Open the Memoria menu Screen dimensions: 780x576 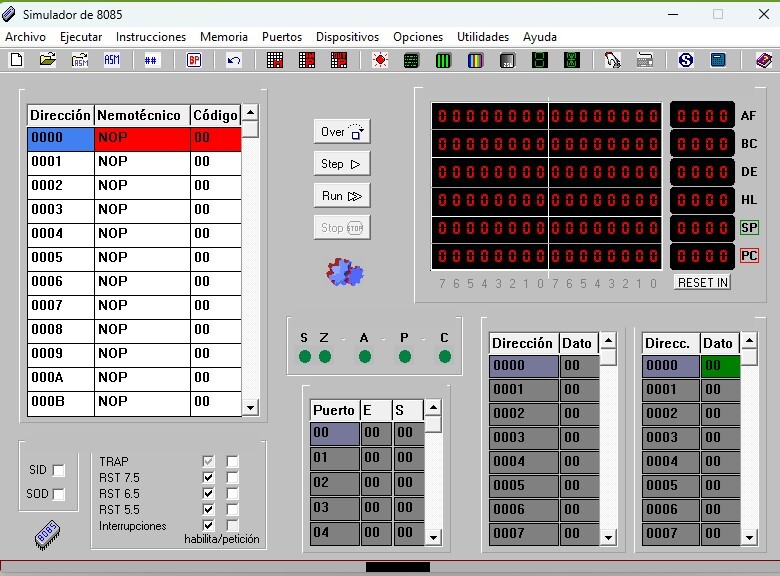[x=224, y=37]
